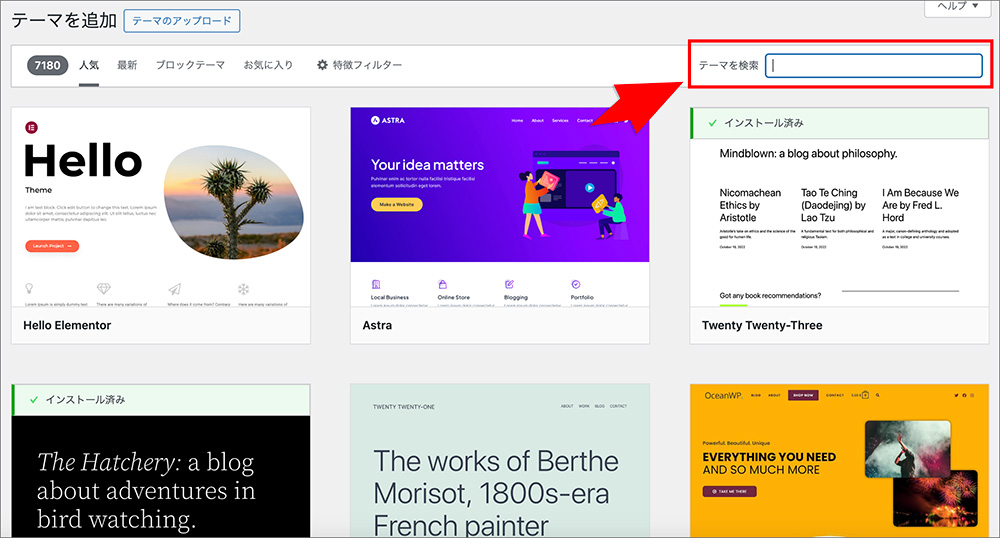This screenshot has width=1000, height=538.
Task: Click the Local Business icon in Astra preview
Action: (376, 284)
